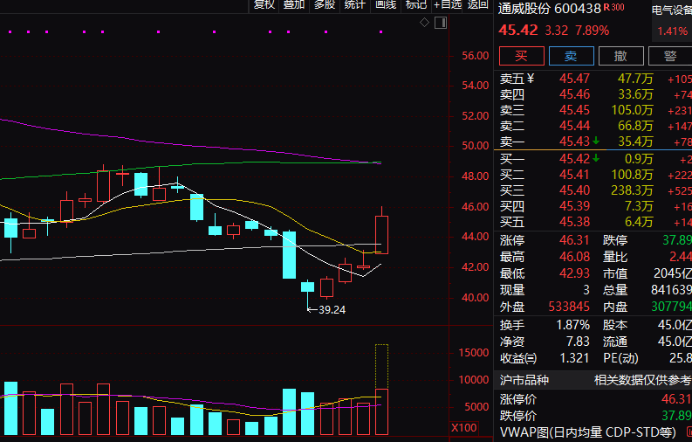The height and width of the screenshot is (442, 693).
Task: Select 多股 multi-stock view
Action: click(324, 5)
